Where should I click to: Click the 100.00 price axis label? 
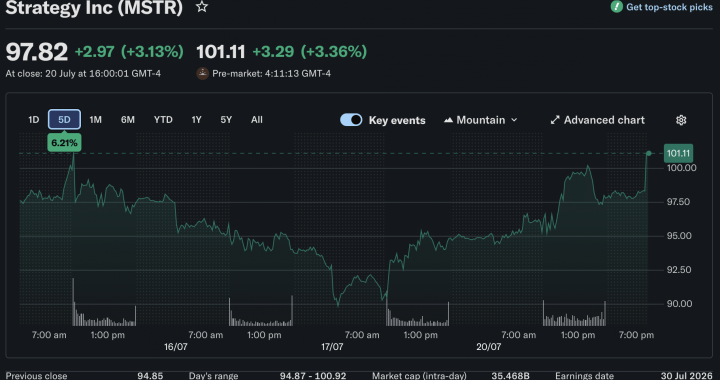(x=681, y=168)
